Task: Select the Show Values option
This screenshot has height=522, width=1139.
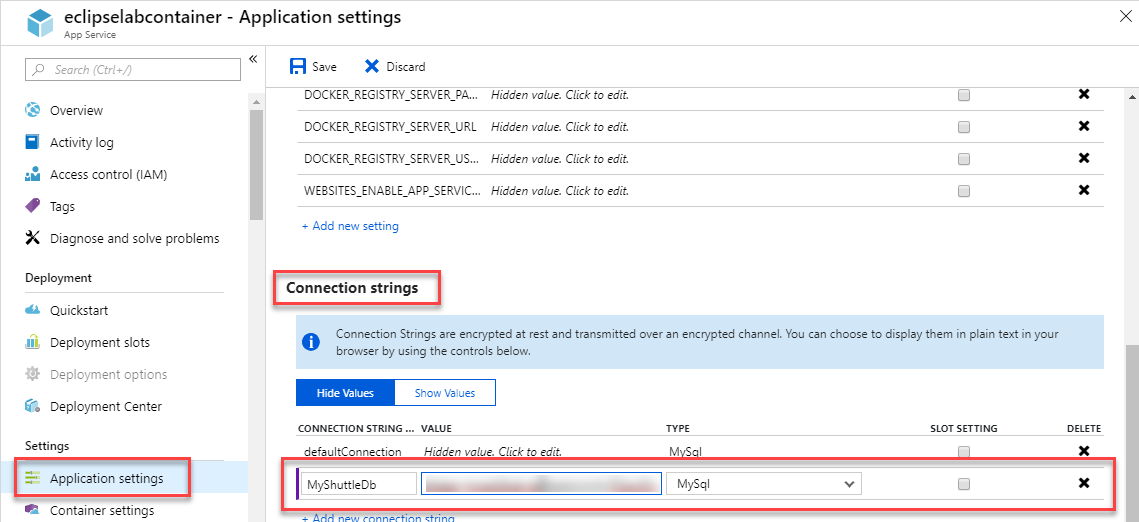Action: pyautogui.click(x=445, y=393)
